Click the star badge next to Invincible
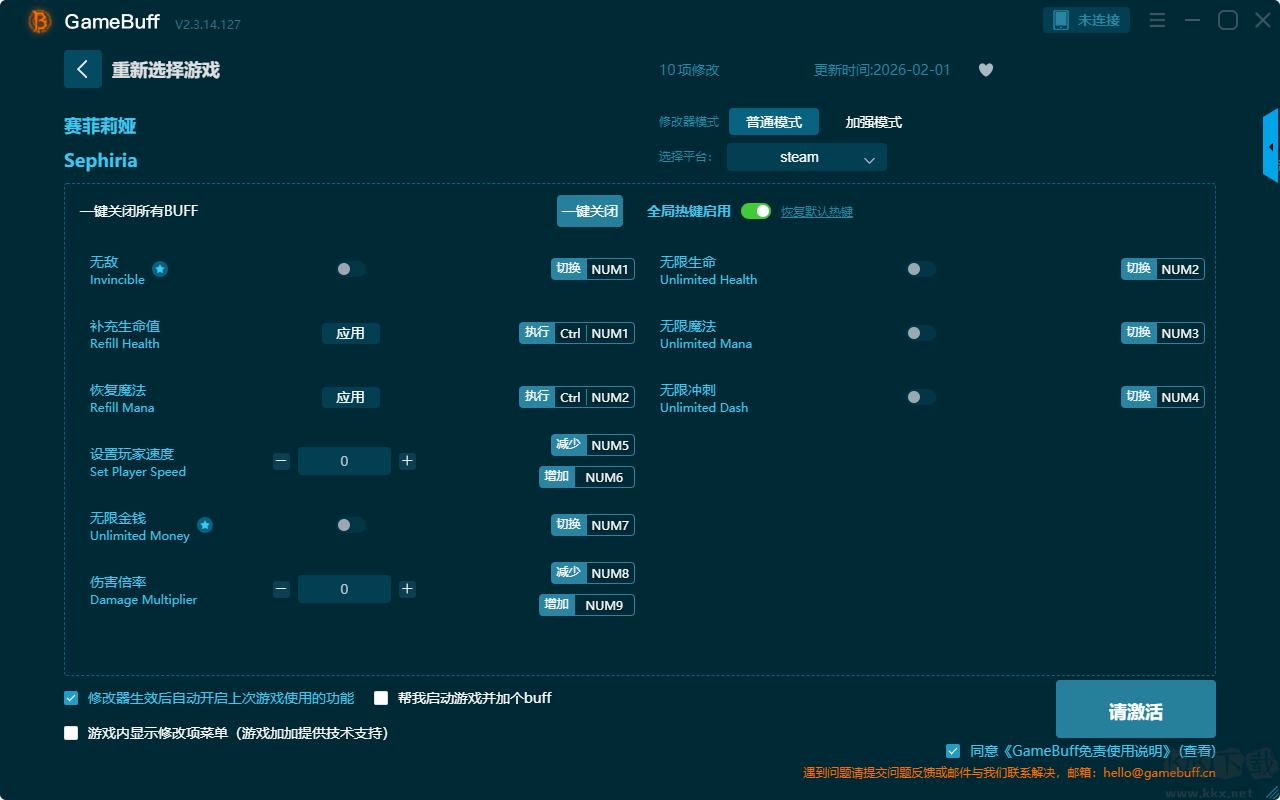Image resolution: width=1280 pixels, height=800 pixels. tap(160, 269)
